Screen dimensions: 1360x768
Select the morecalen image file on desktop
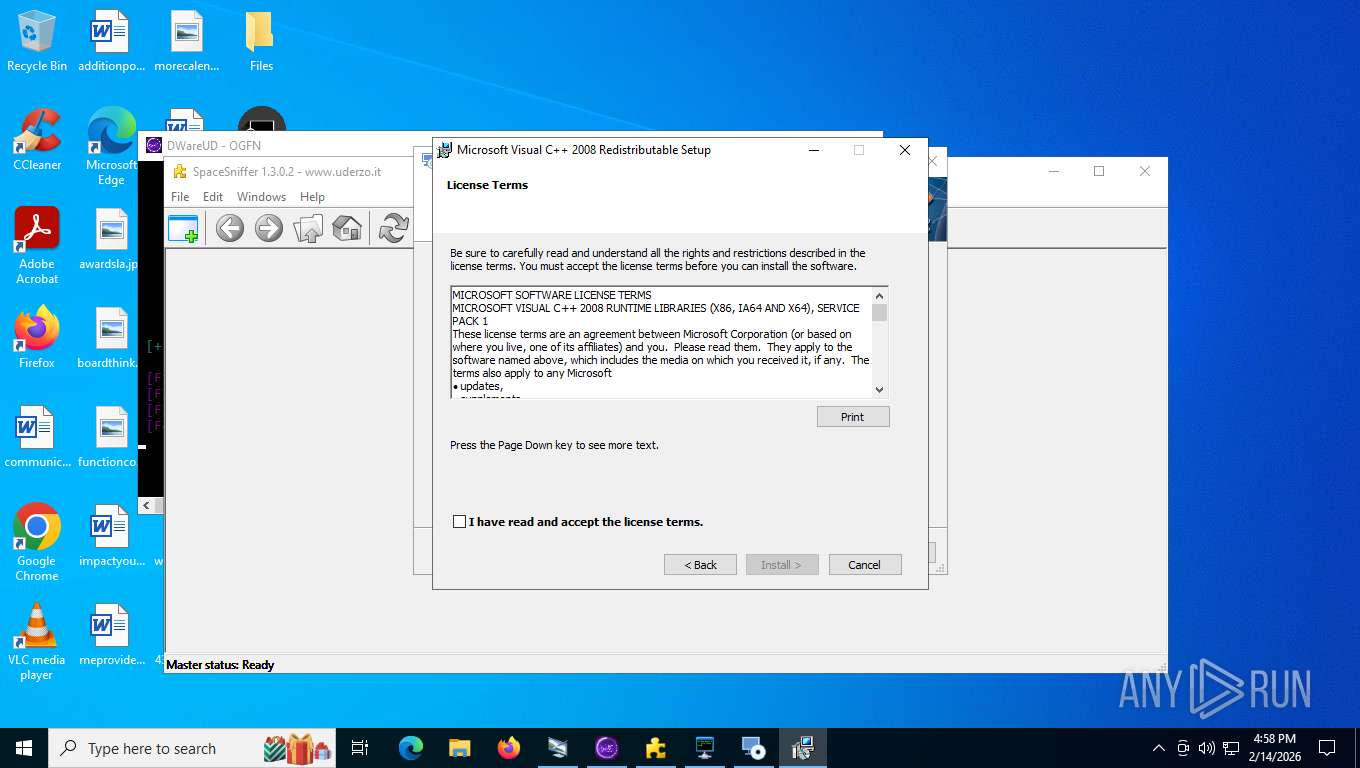(186, 42)
